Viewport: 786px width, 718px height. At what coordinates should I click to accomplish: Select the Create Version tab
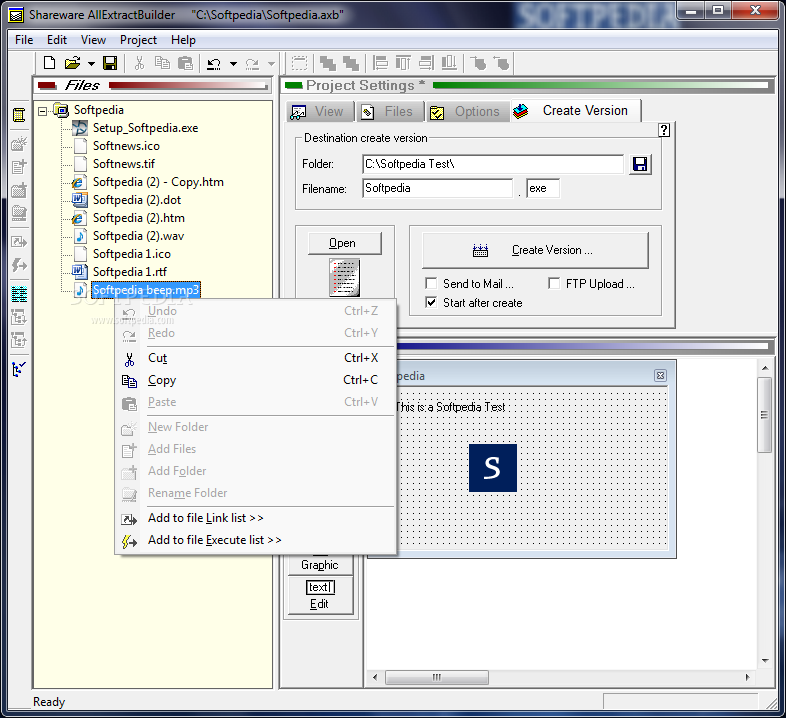point(575,110)
